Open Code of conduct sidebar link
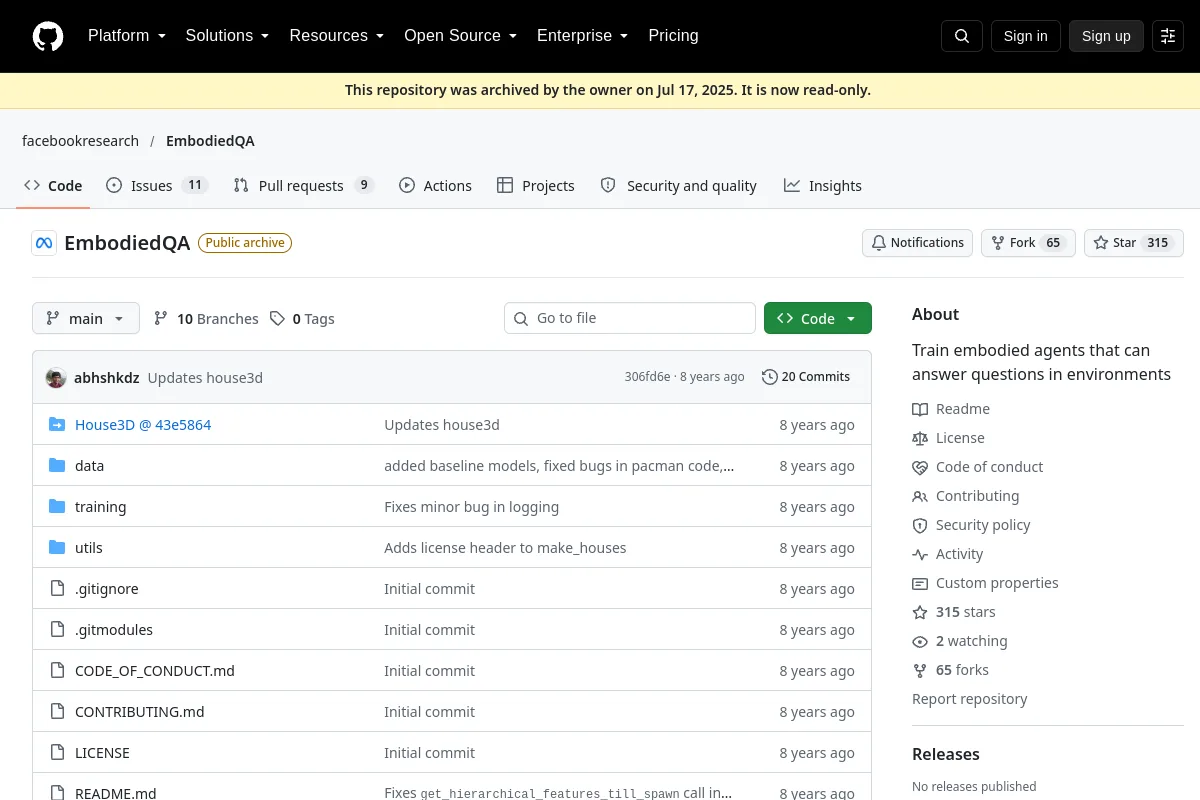1200x800 pixels. tap(977, 467)
